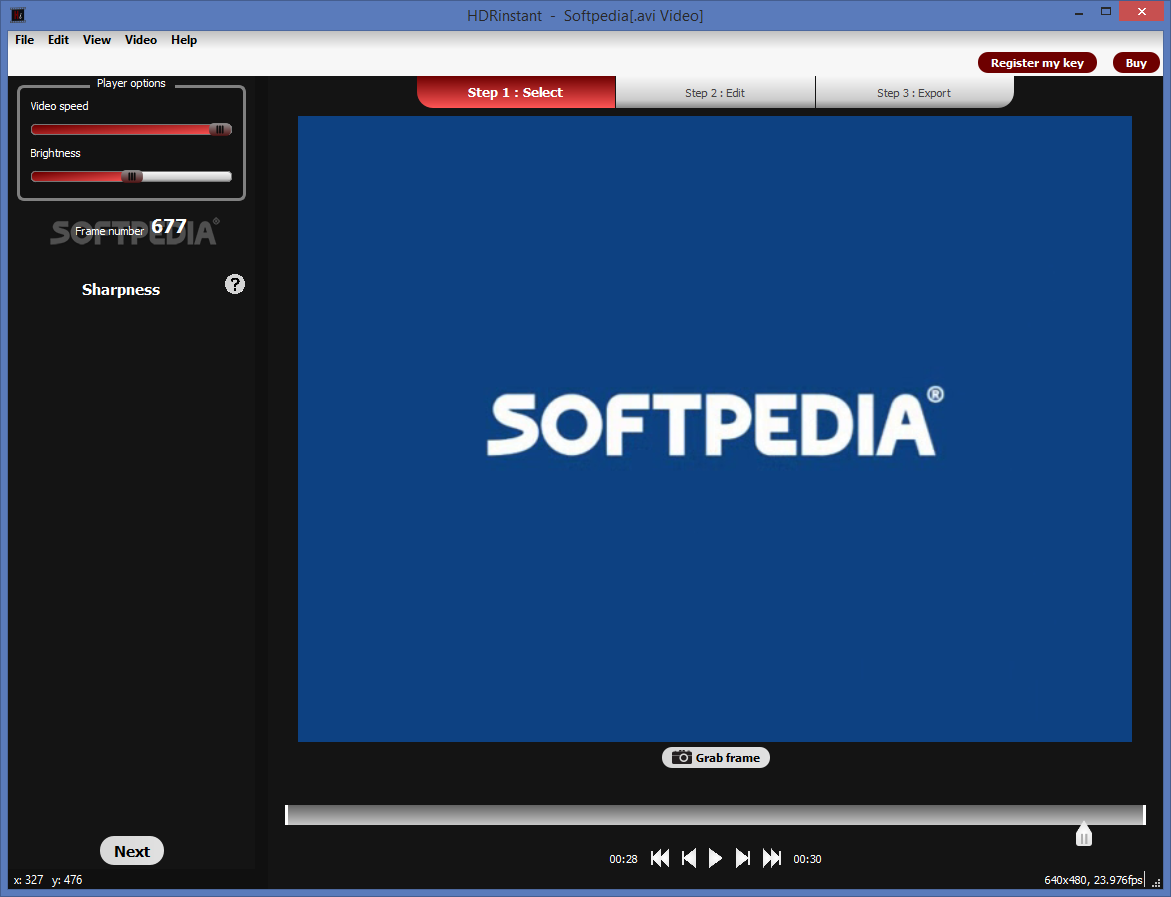Click the window resize grip icon
Screen dimensions: 1171x897
[1156, 883]
